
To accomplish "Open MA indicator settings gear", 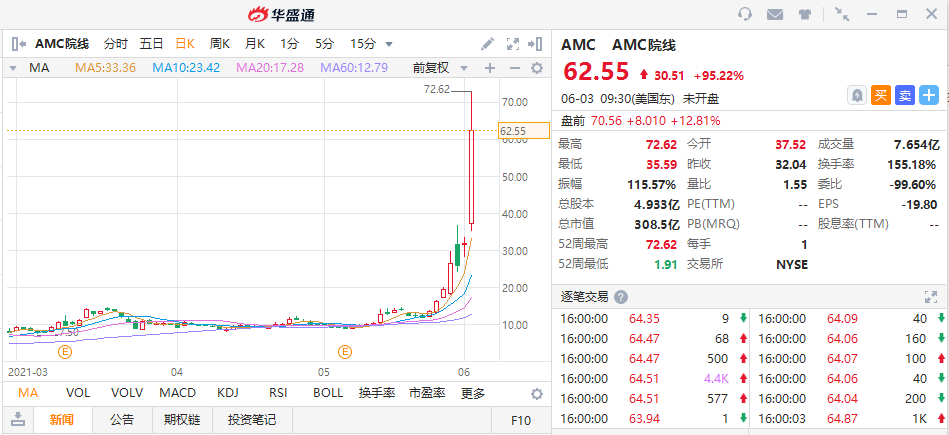I will [537, 68].
